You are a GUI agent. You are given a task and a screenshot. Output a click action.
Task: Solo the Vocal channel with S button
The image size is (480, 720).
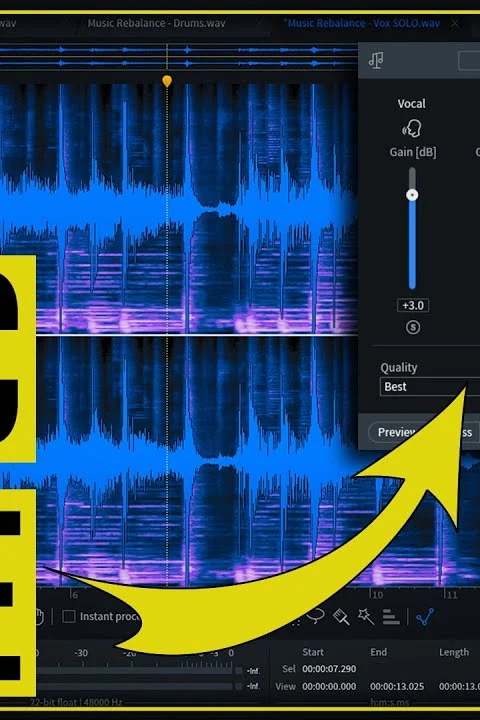click(x=413, y=327)
